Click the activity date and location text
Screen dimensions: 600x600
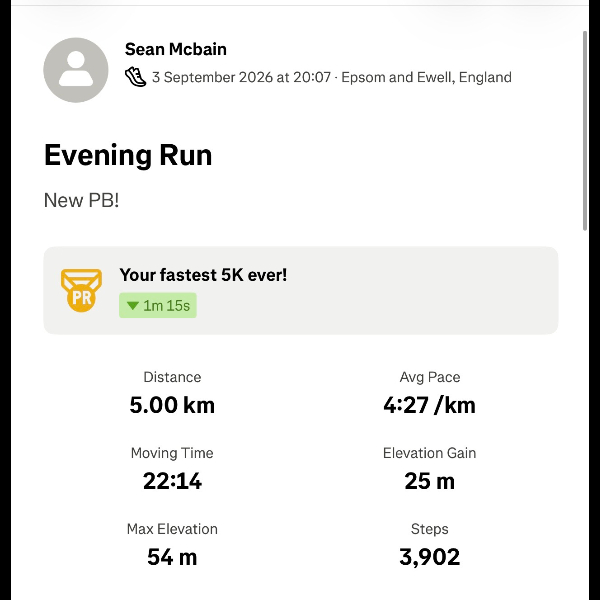332,77
